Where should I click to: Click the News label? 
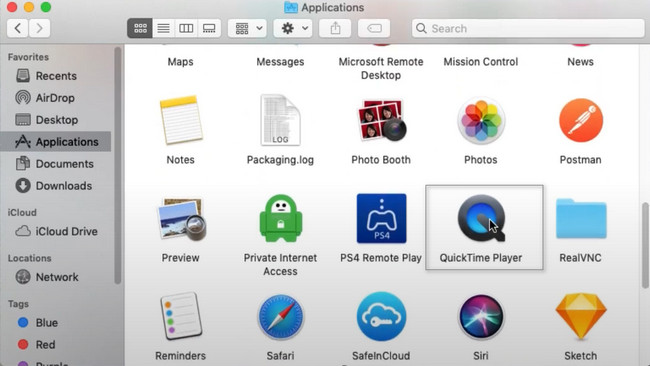580,62
